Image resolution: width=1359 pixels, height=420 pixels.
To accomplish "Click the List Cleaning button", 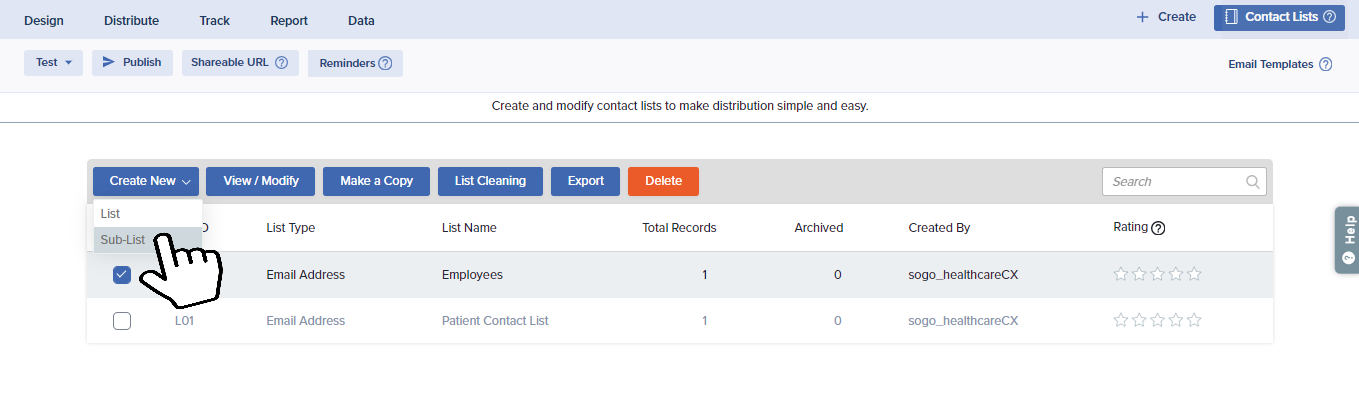I will pos(490,181).
